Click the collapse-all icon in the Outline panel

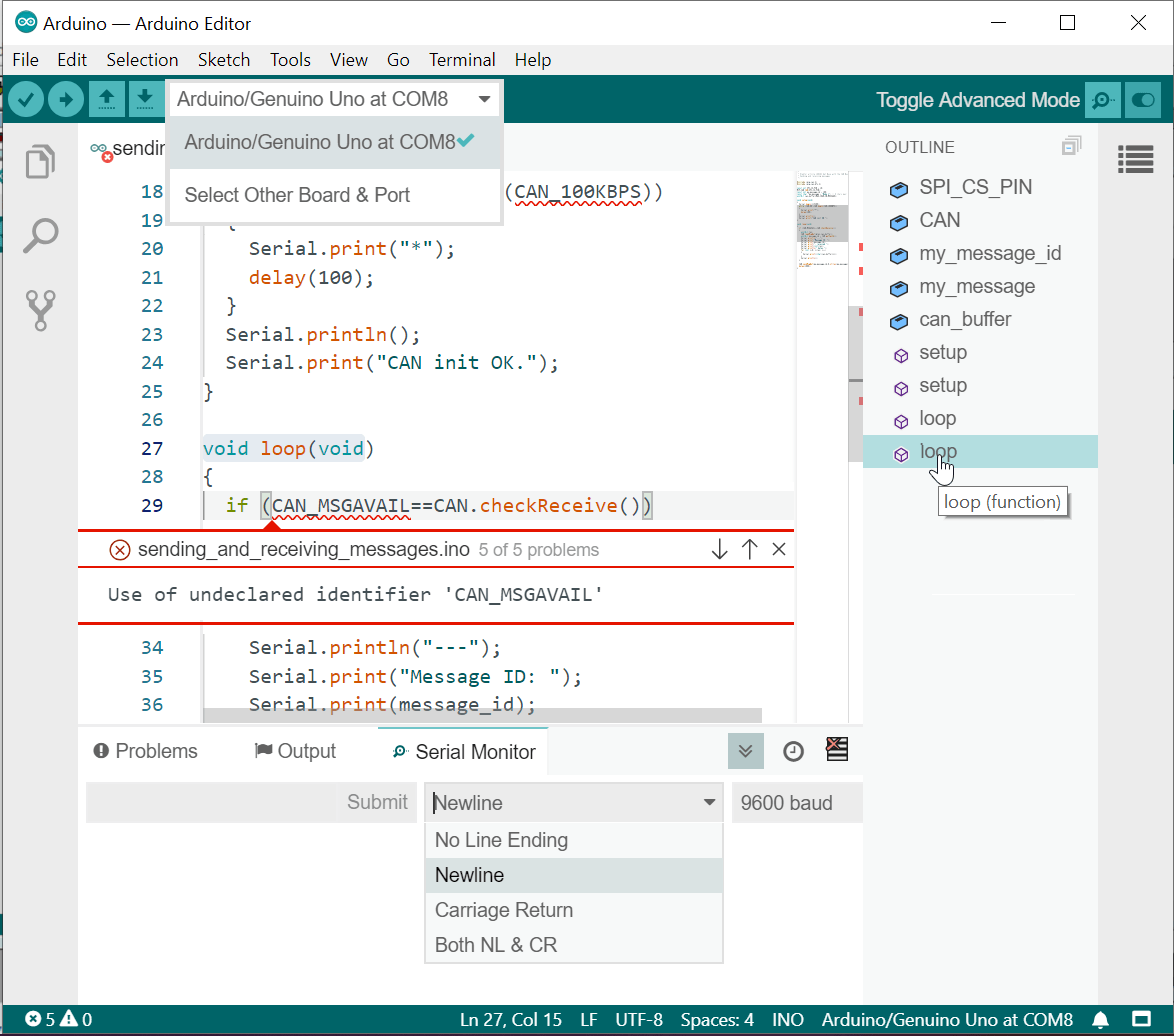pyautogui.click(x=1071, y=145)
